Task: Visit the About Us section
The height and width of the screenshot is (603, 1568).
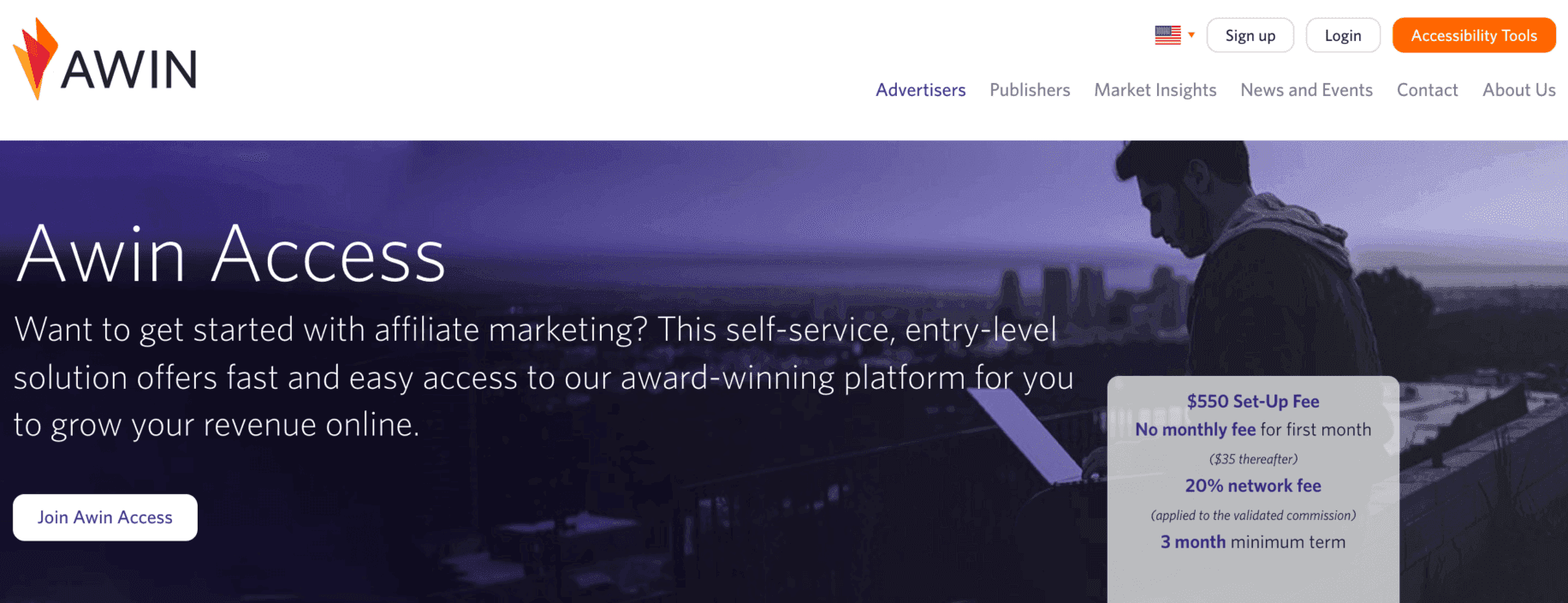Action: coord(1518,90)
